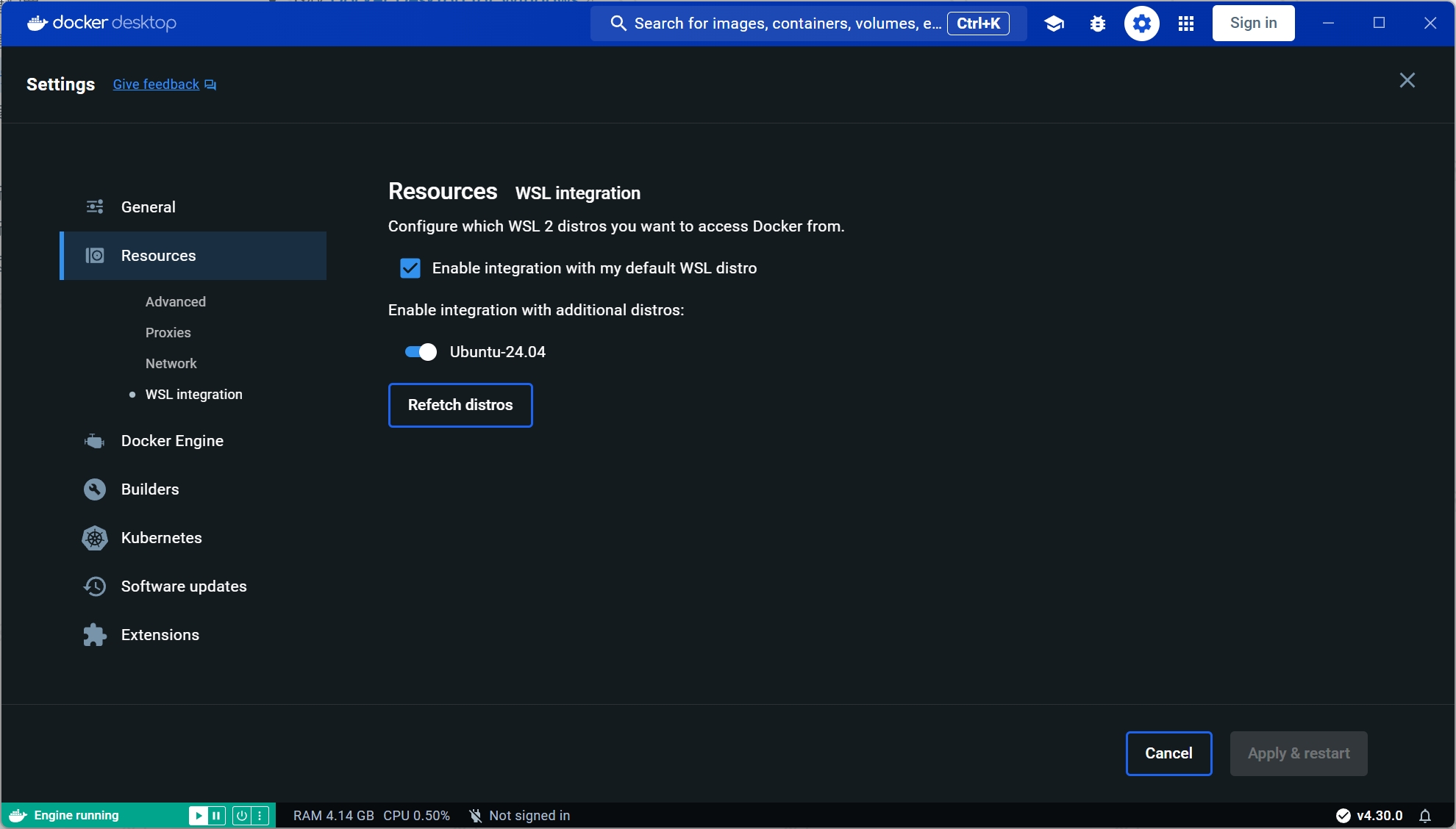Click the engine pause button
The height and width of the screenshot is (829, 1456).
(x=216, y=816)
